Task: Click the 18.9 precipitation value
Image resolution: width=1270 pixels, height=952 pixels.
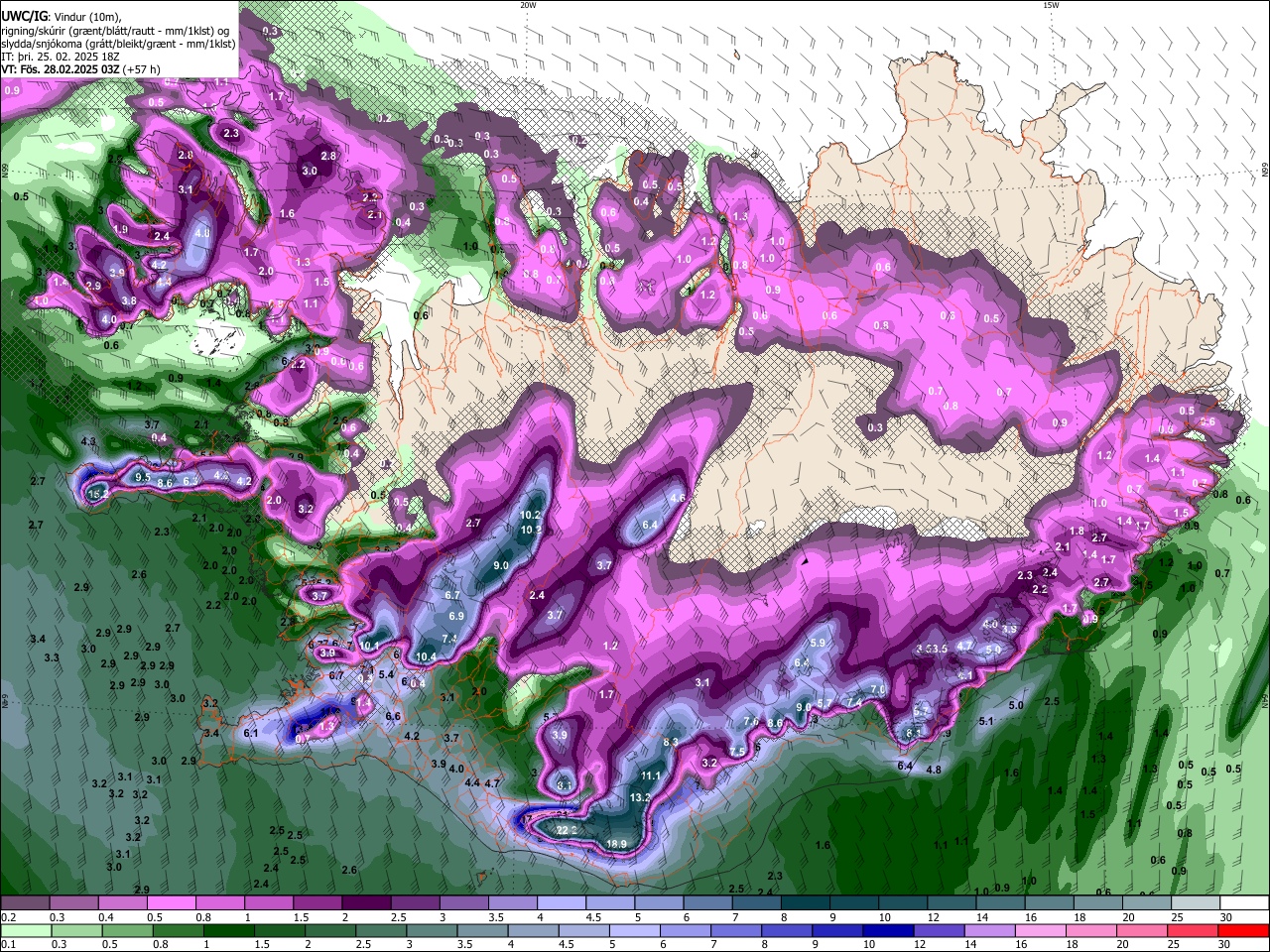Action: click(x=616, y=844)
